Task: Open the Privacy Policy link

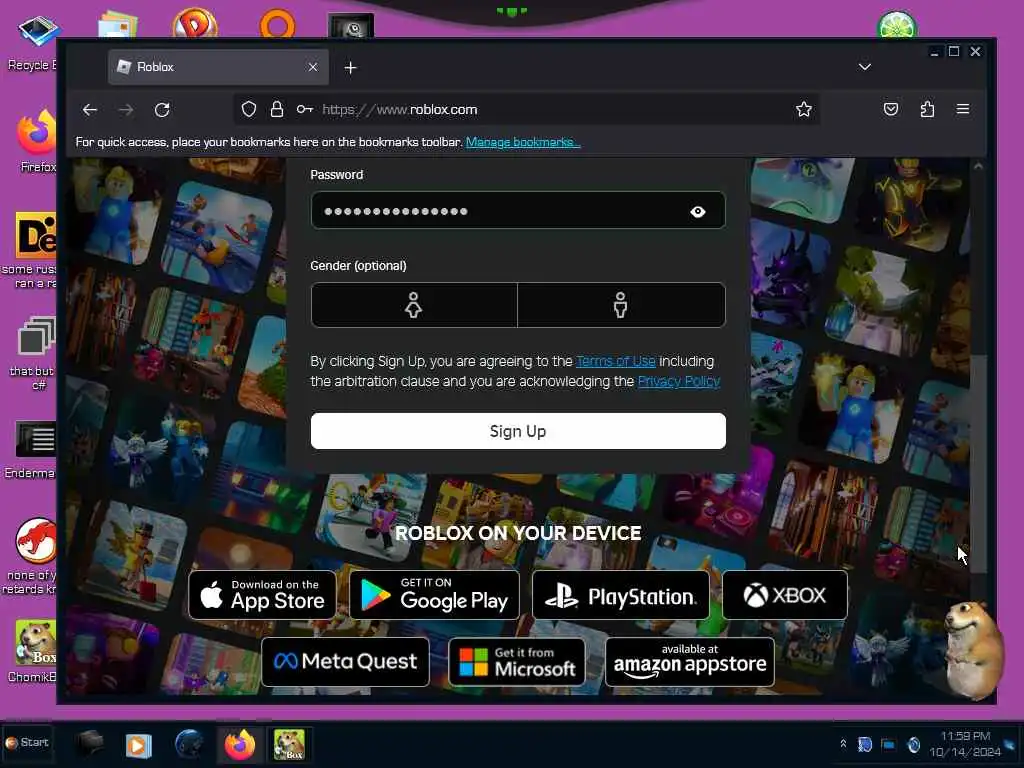Action: (679, 381)
